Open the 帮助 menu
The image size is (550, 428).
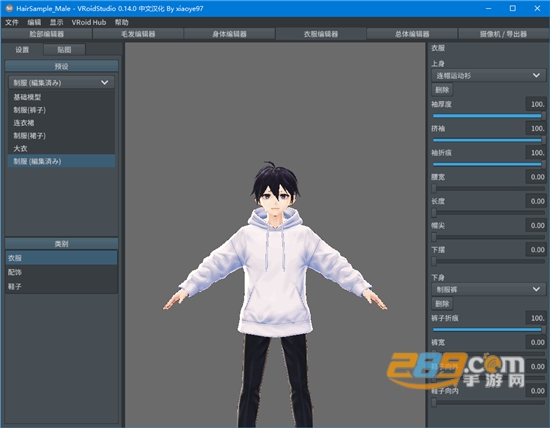click(122, 22)
